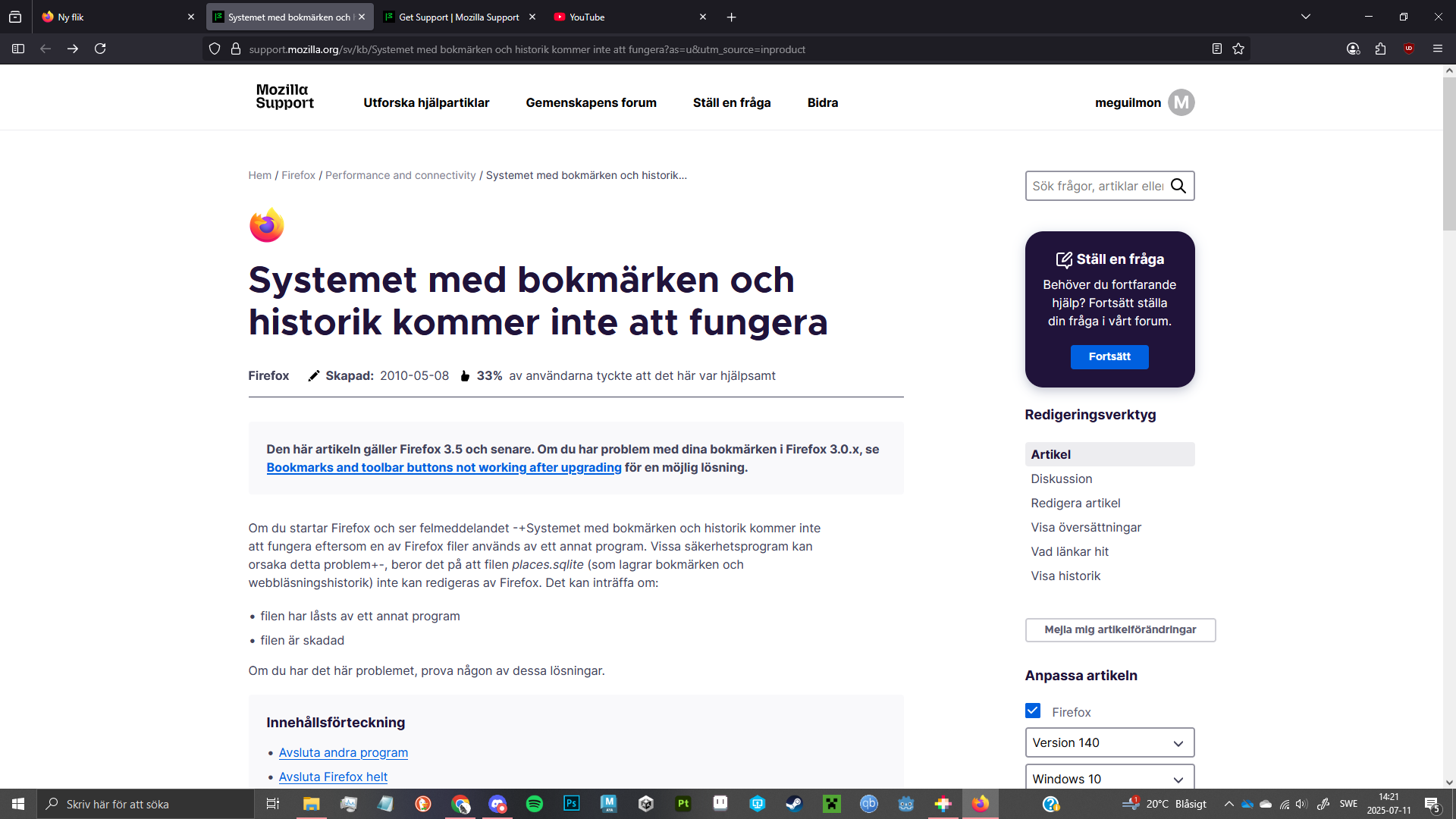Open Minecraft from the taskbar
The height and width of the screenshot is (819, 1456).
point(832,804)
